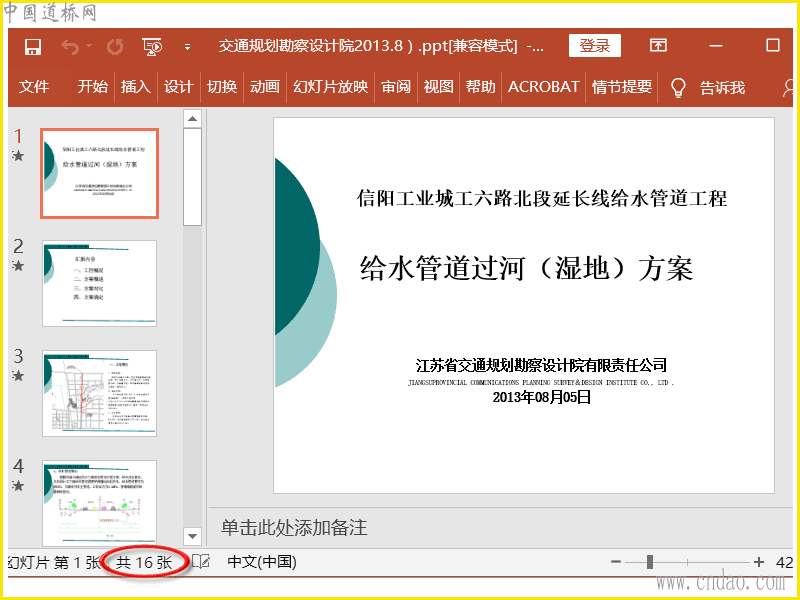Switch to the 动画 ribbon tab
This screenshot has height=600, width=800.
pyautogui.click(x=265, y=87)
